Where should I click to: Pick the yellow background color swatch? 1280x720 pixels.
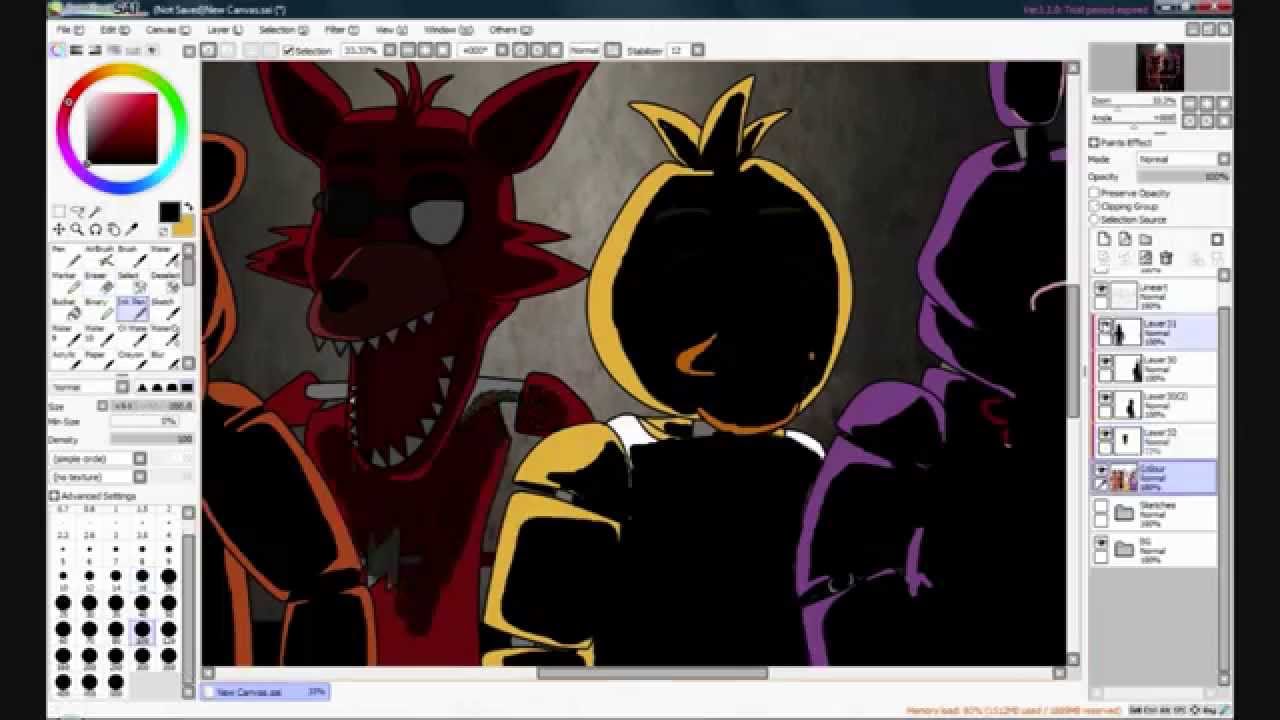click(184, 227)
